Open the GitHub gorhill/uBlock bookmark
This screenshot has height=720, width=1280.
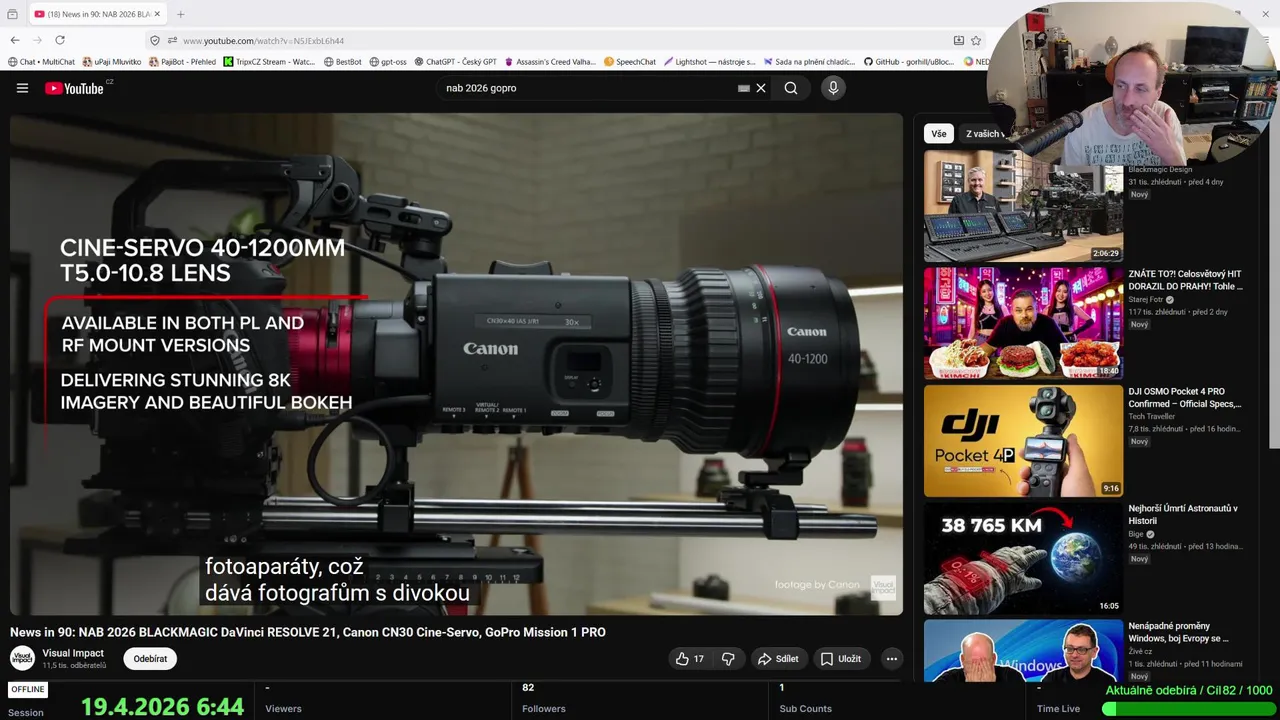click(x=908, y=62)
